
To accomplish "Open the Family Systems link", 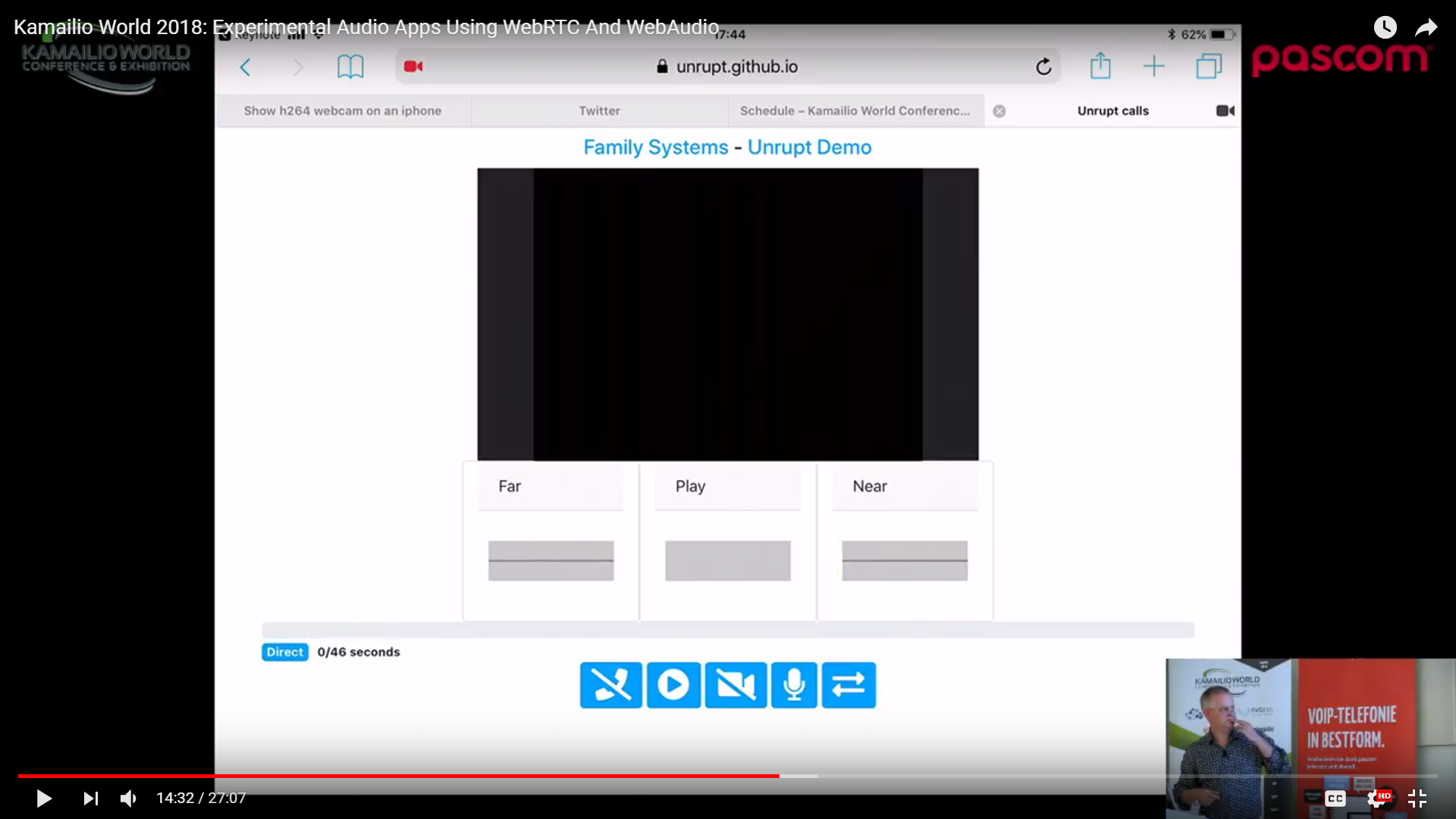I will 655,147.
